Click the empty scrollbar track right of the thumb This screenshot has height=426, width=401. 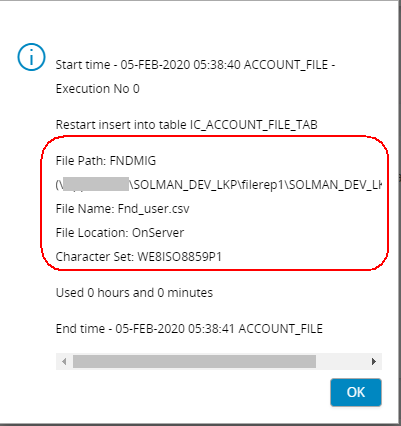341,361
